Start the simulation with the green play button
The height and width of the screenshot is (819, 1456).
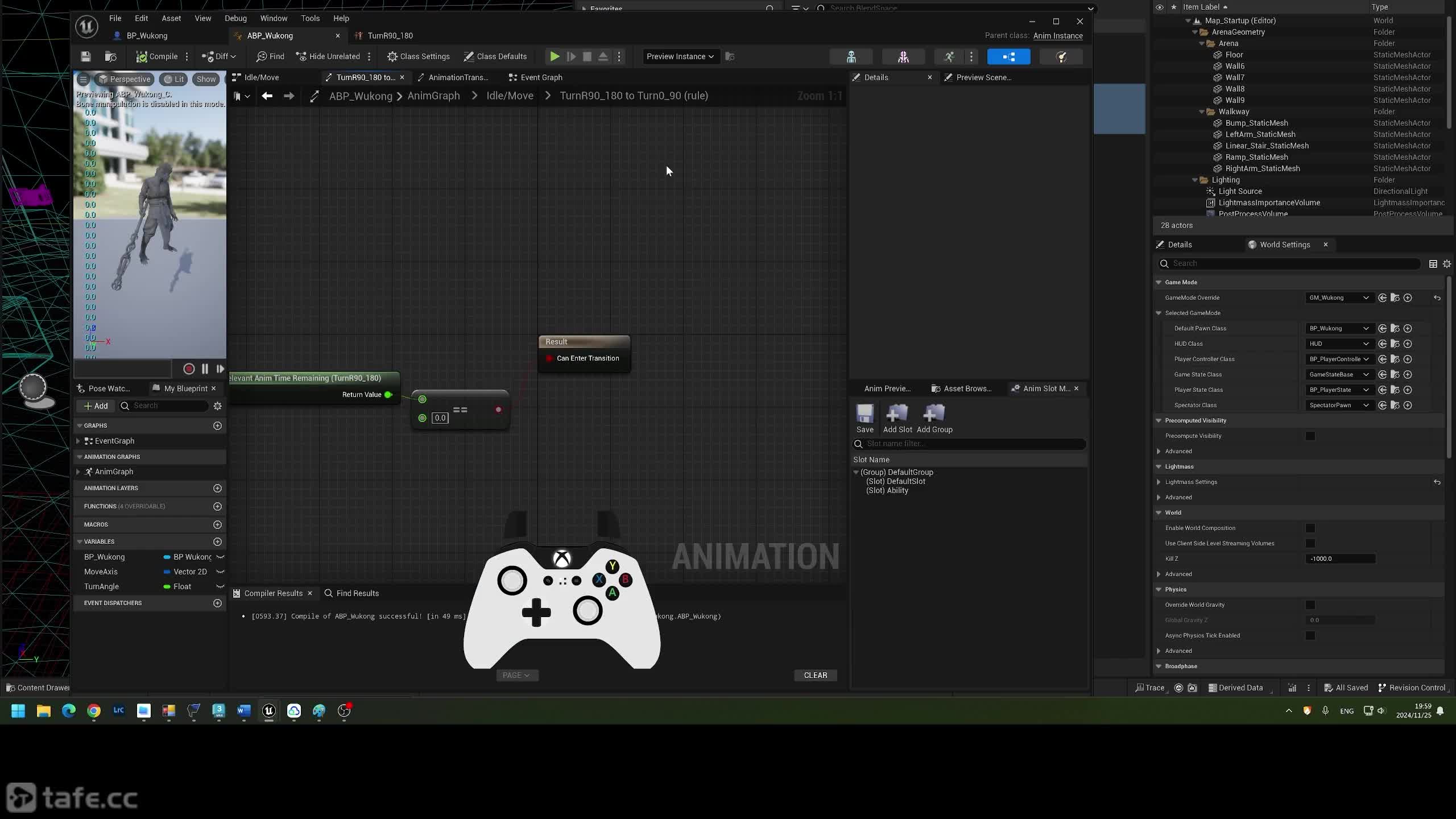pos(555,56)
